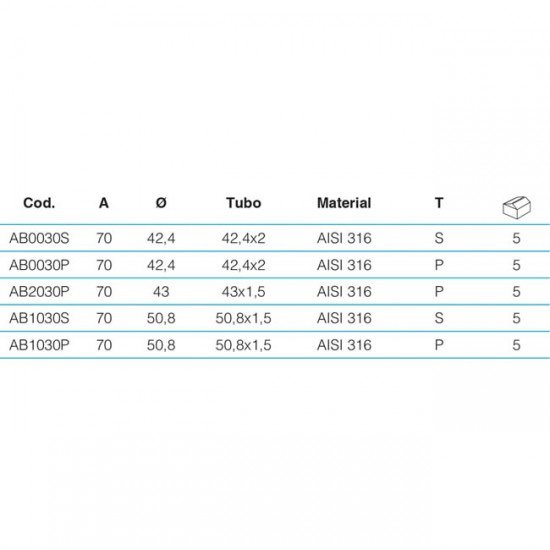The width and height of the screenshot is (550, 550).
Task: Select the Ø diameter column header
Action: tap(161, 203)
